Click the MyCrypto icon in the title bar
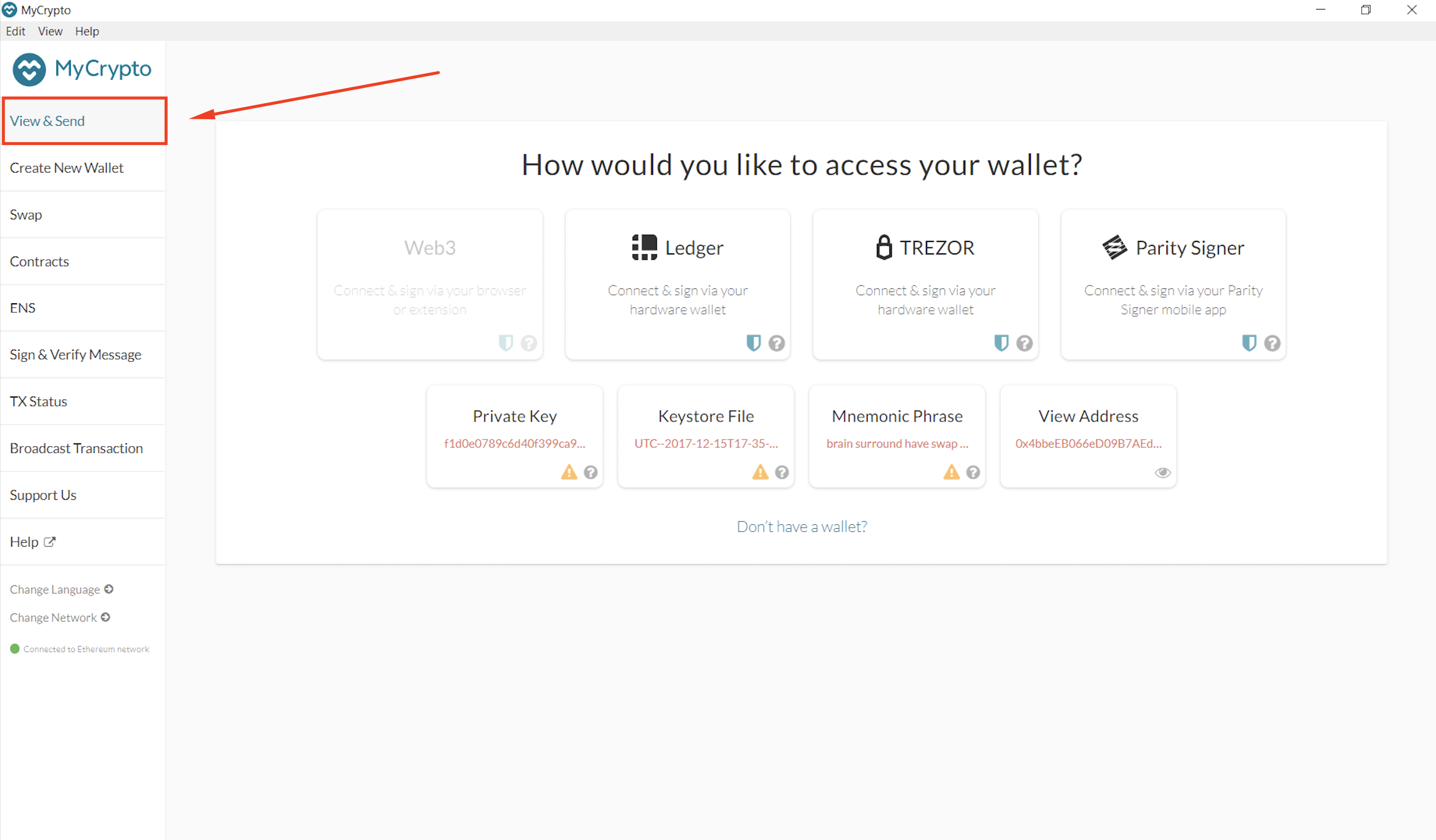Viewport: 1436px width, 840px height. click(9, 9)
